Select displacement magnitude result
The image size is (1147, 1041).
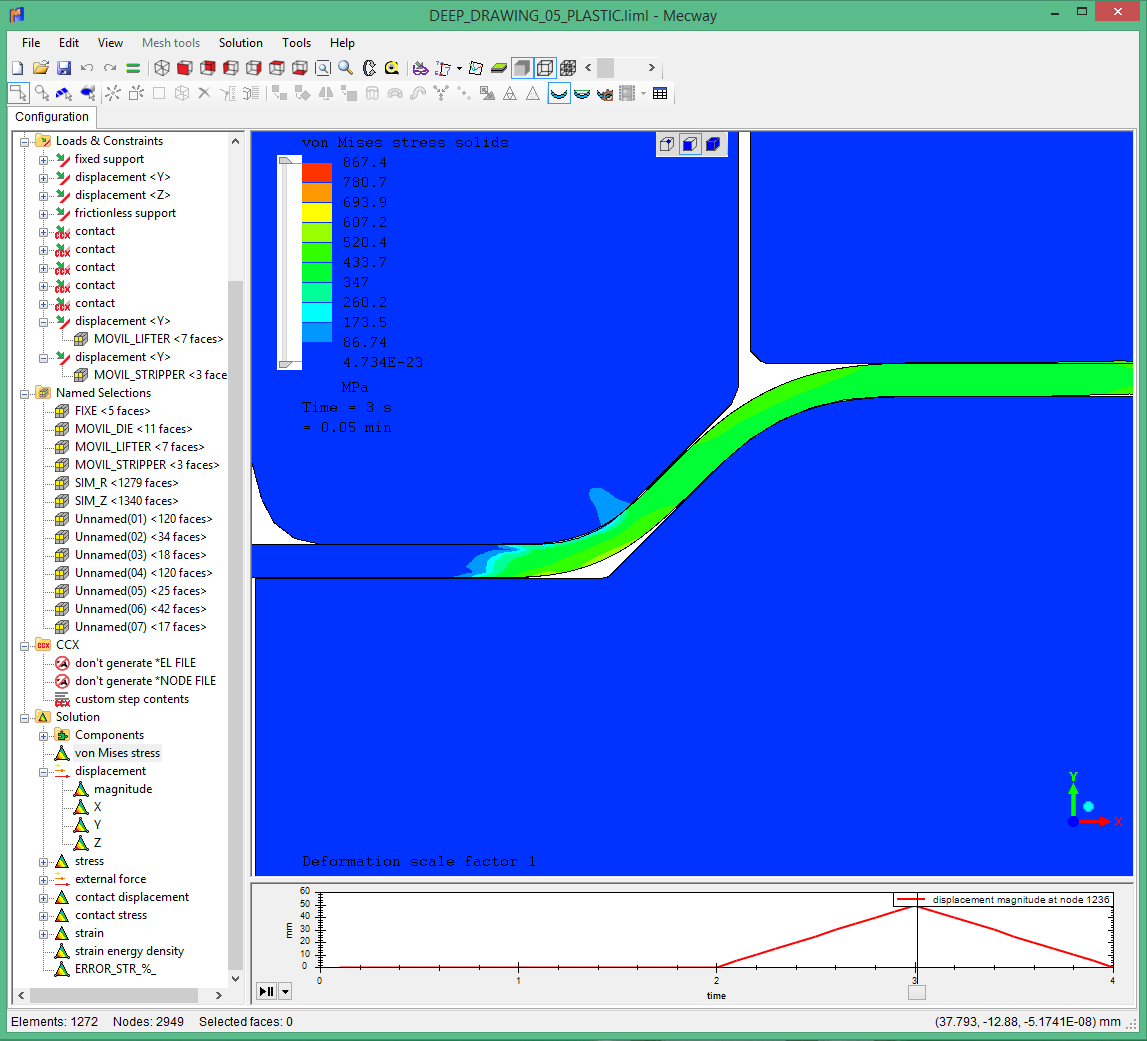[x=123, y=789]
